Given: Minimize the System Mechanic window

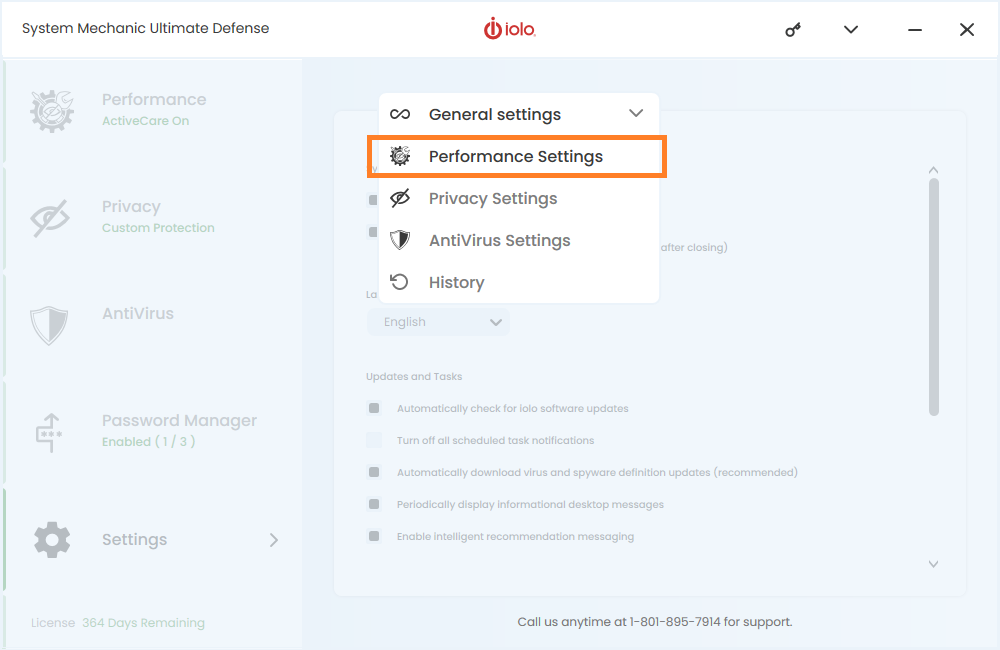Looking at the screenshot, I should (915, 30).
